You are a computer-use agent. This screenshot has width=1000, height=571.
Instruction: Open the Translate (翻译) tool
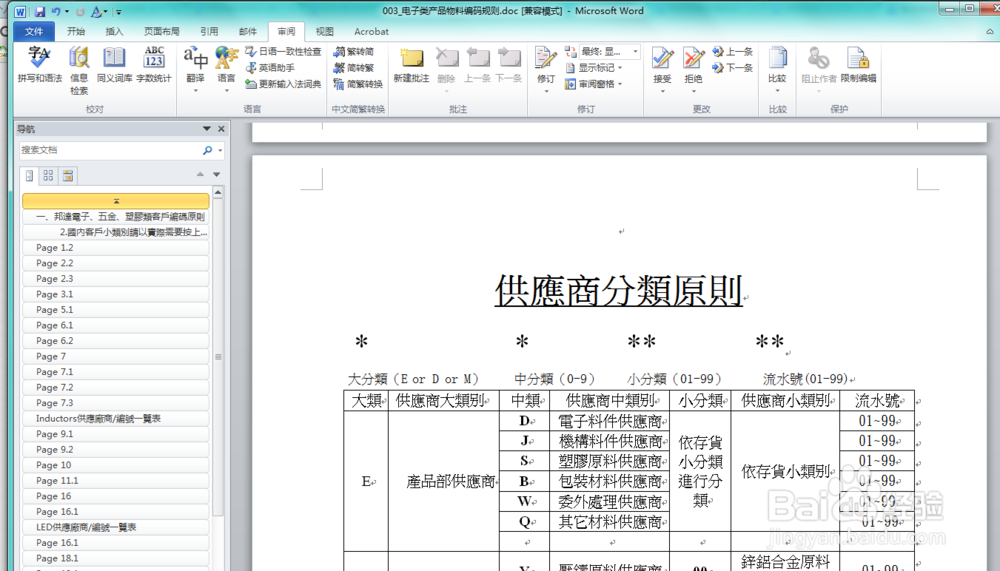195,69
